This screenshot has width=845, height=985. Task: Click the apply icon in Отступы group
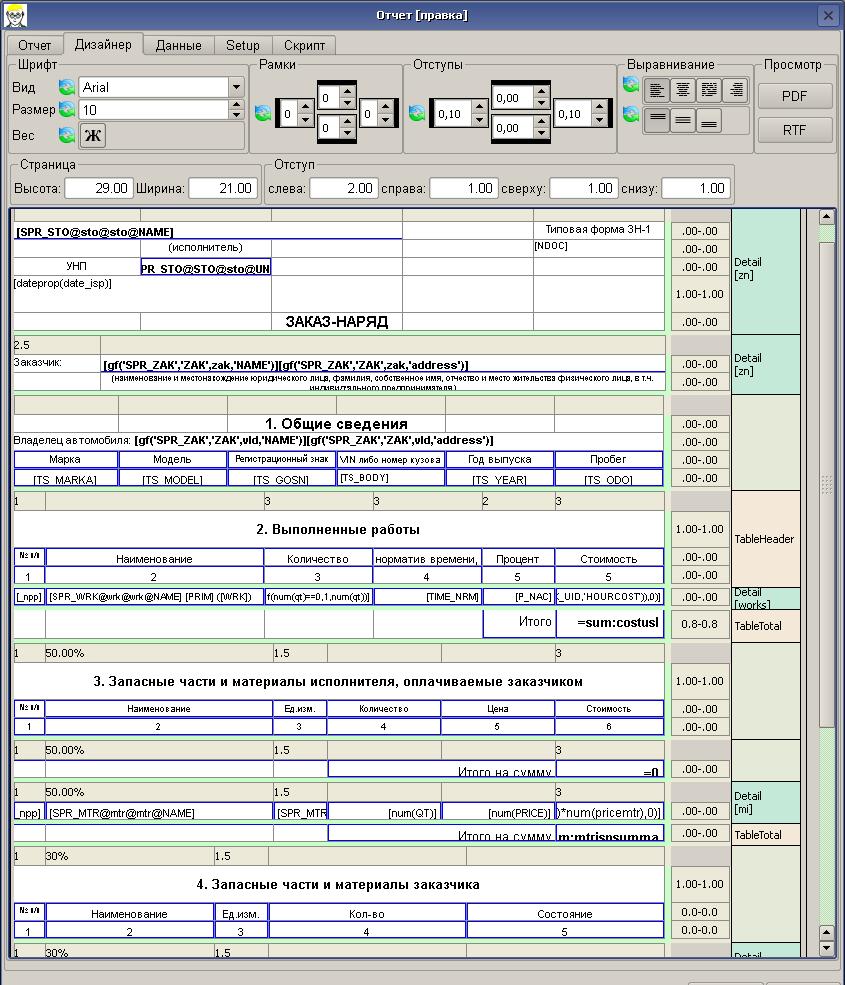tap(418, 113)
